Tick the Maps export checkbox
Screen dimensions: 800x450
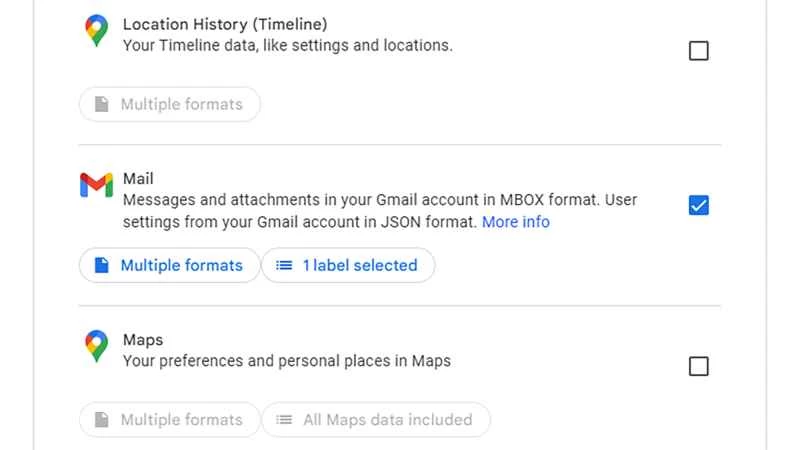[699, 366]
